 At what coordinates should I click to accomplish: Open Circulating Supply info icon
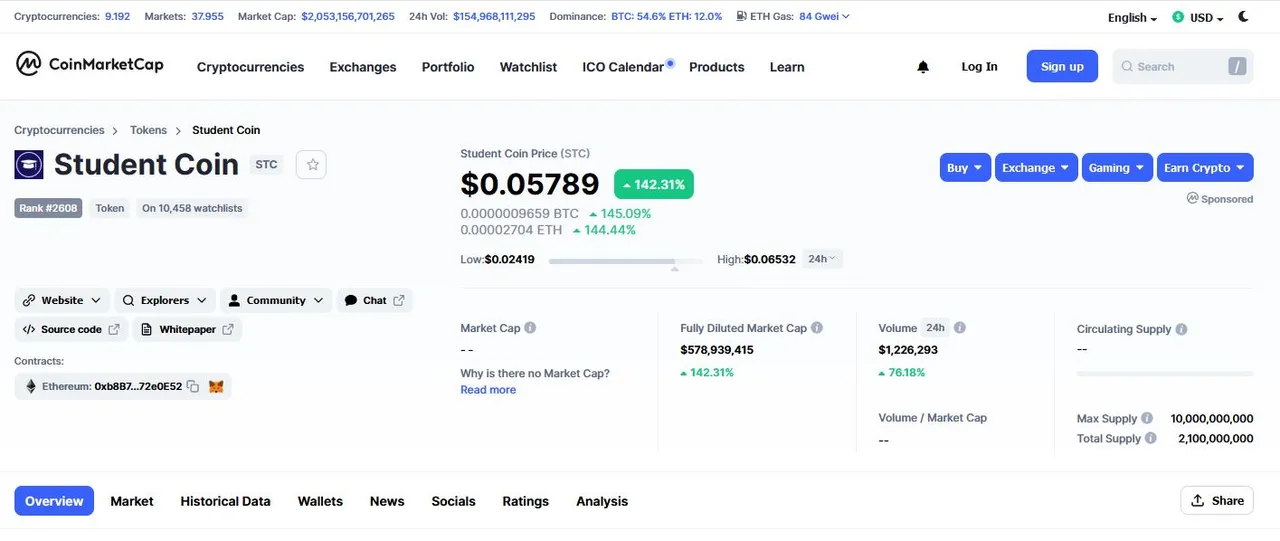pos(1181,329)
